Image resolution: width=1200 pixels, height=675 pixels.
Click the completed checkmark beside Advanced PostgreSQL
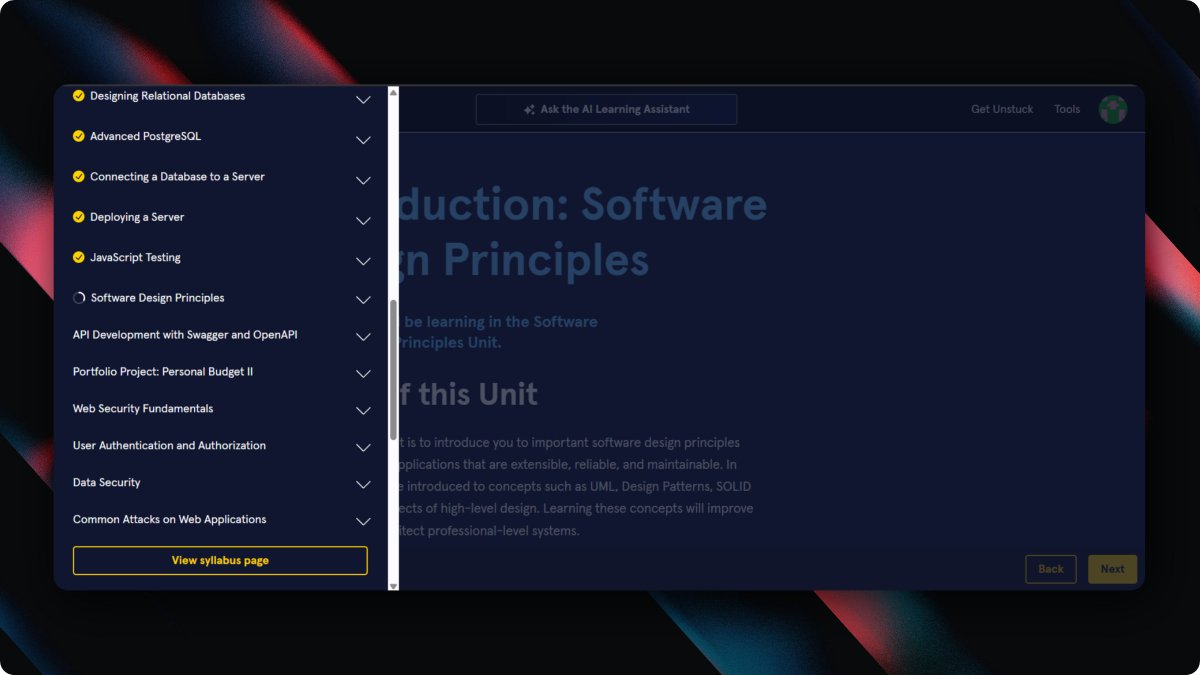point(79,136)
